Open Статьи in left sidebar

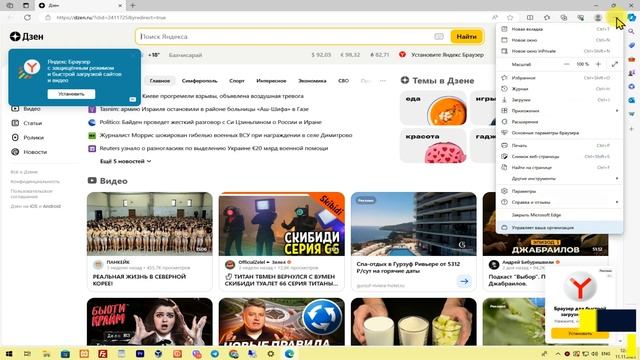click(27, 123)
